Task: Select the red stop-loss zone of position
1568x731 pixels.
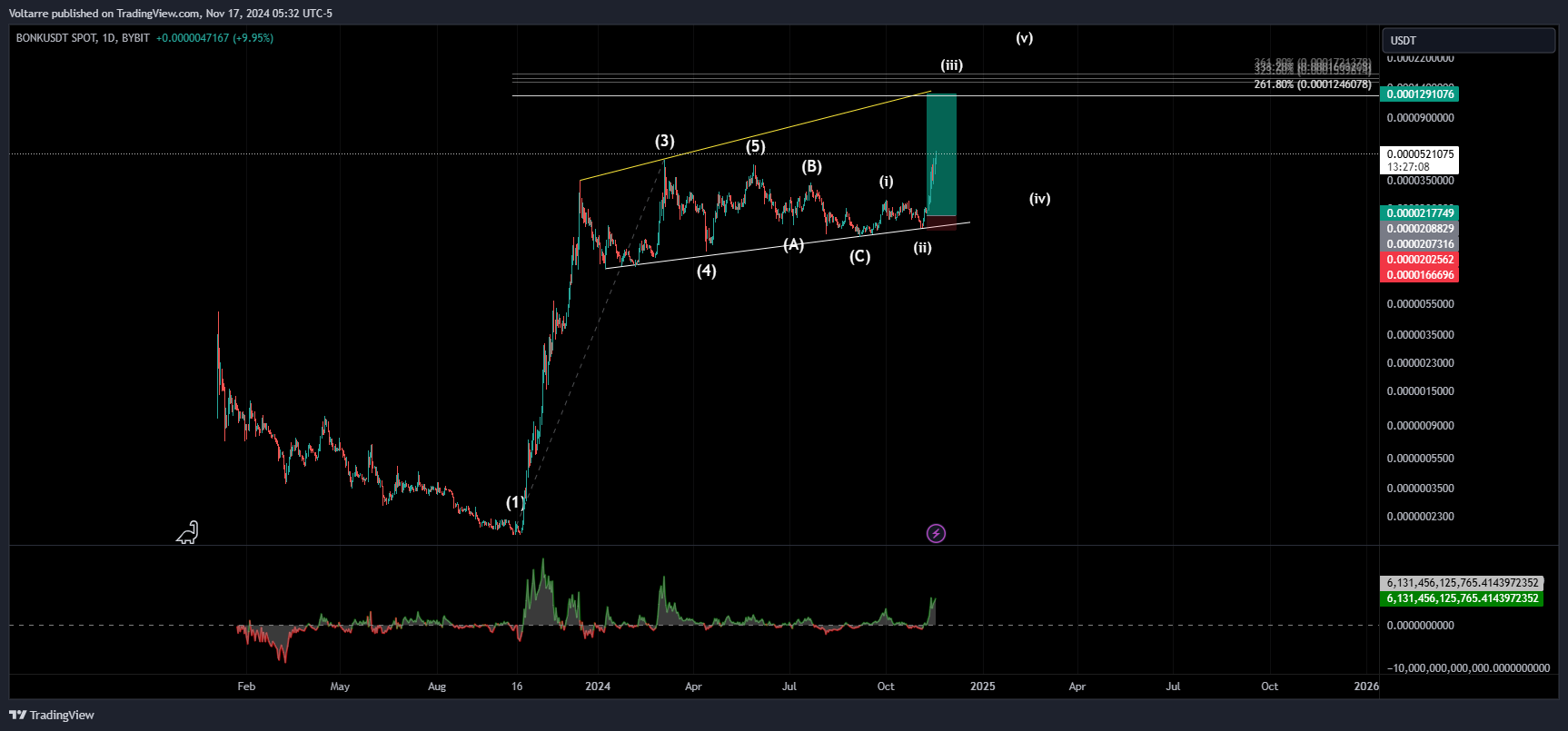Action: coord(941,223)
